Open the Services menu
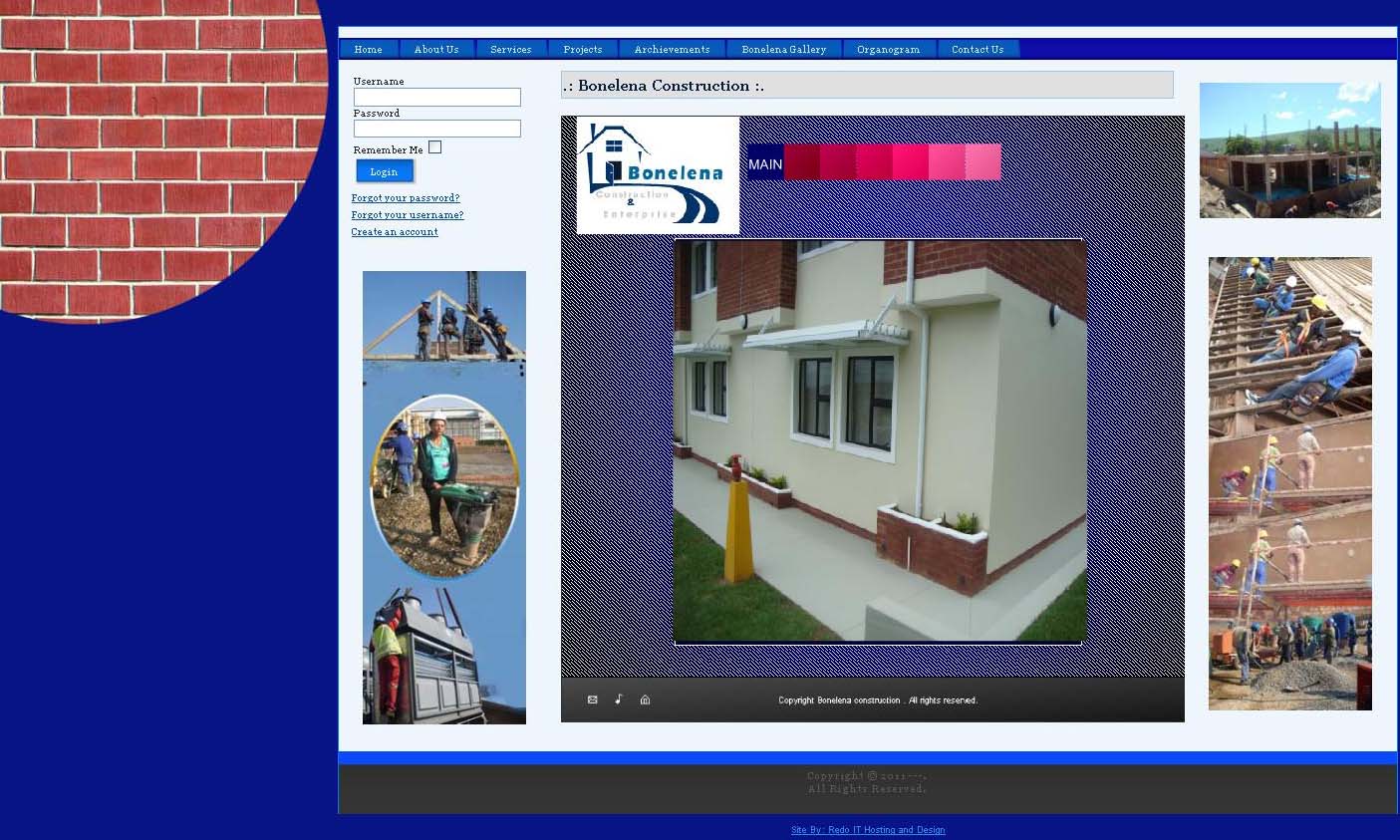The height and width of the screenshot is (840, 1400). 510,49
